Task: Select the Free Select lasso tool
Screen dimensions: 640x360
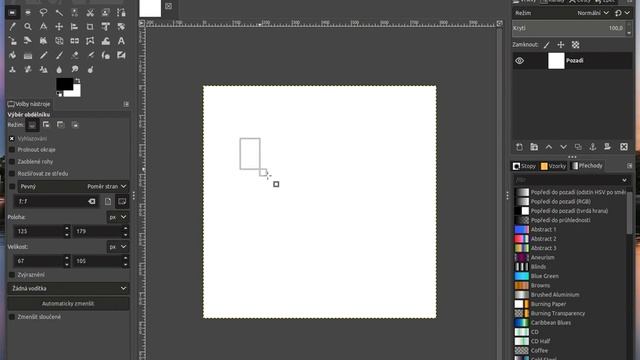Action: (43, 13)
